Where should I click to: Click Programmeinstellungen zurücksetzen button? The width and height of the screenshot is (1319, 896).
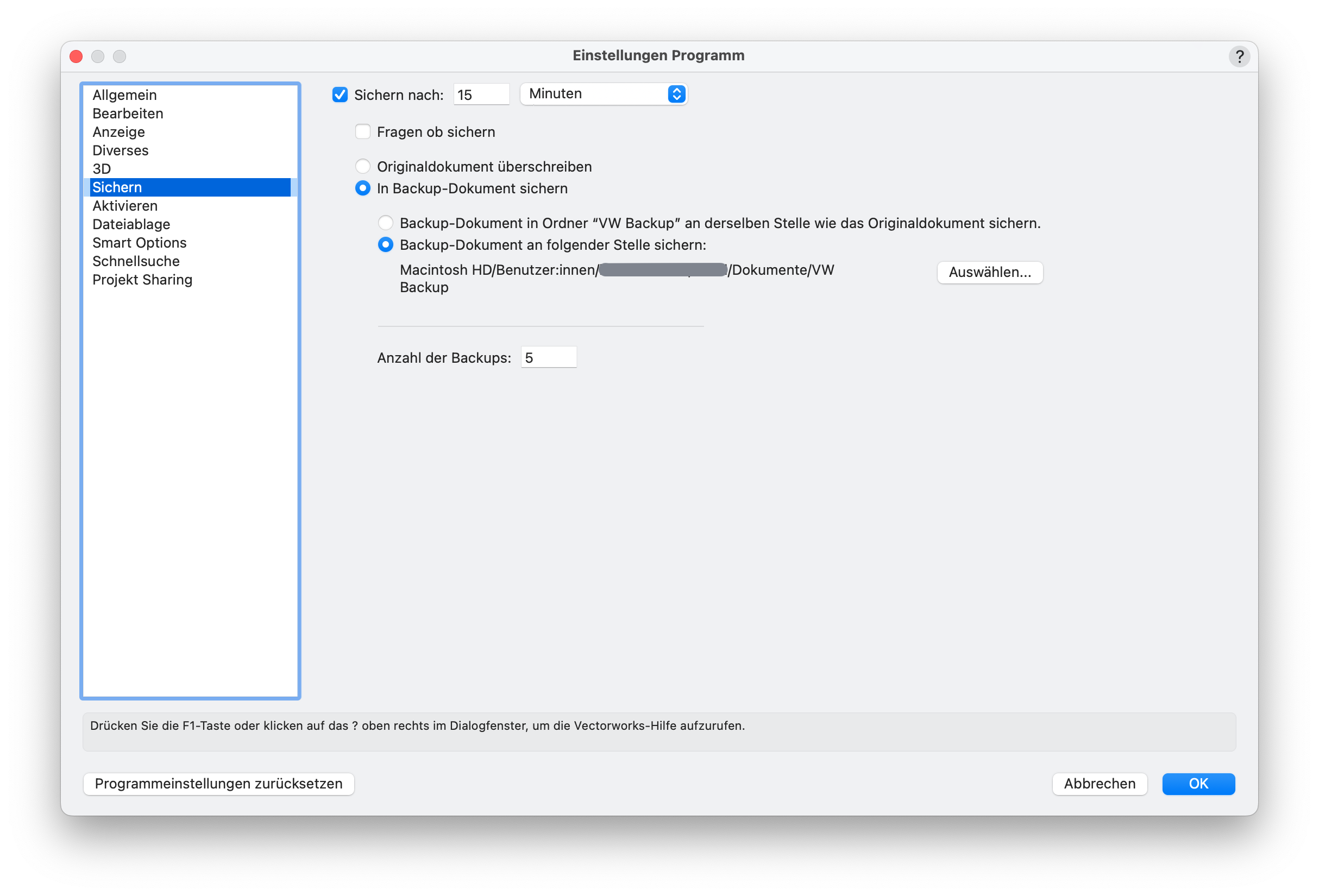218,784
